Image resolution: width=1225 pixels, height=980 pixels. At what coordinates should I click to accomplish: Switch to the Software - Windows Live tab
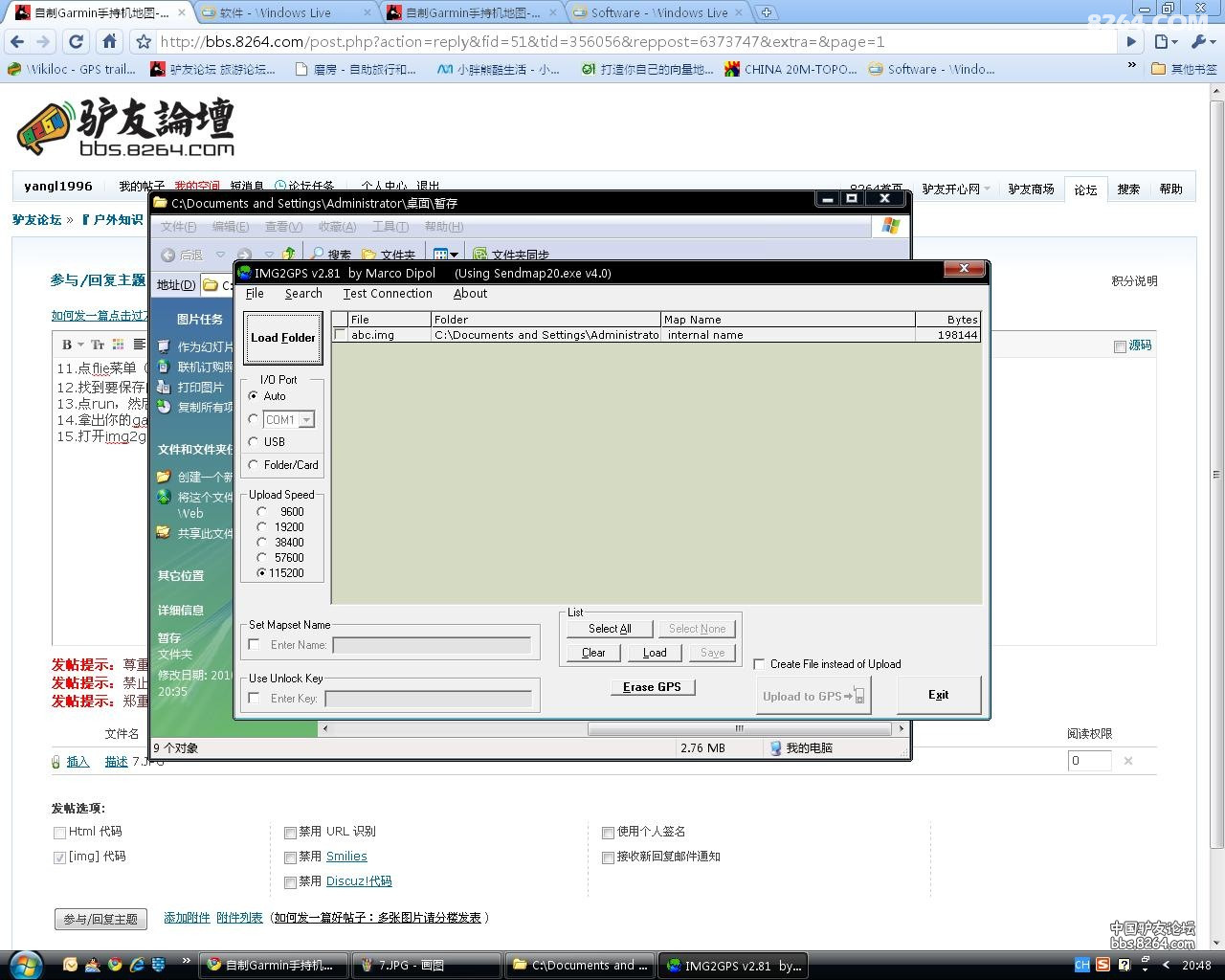(659, 12)
